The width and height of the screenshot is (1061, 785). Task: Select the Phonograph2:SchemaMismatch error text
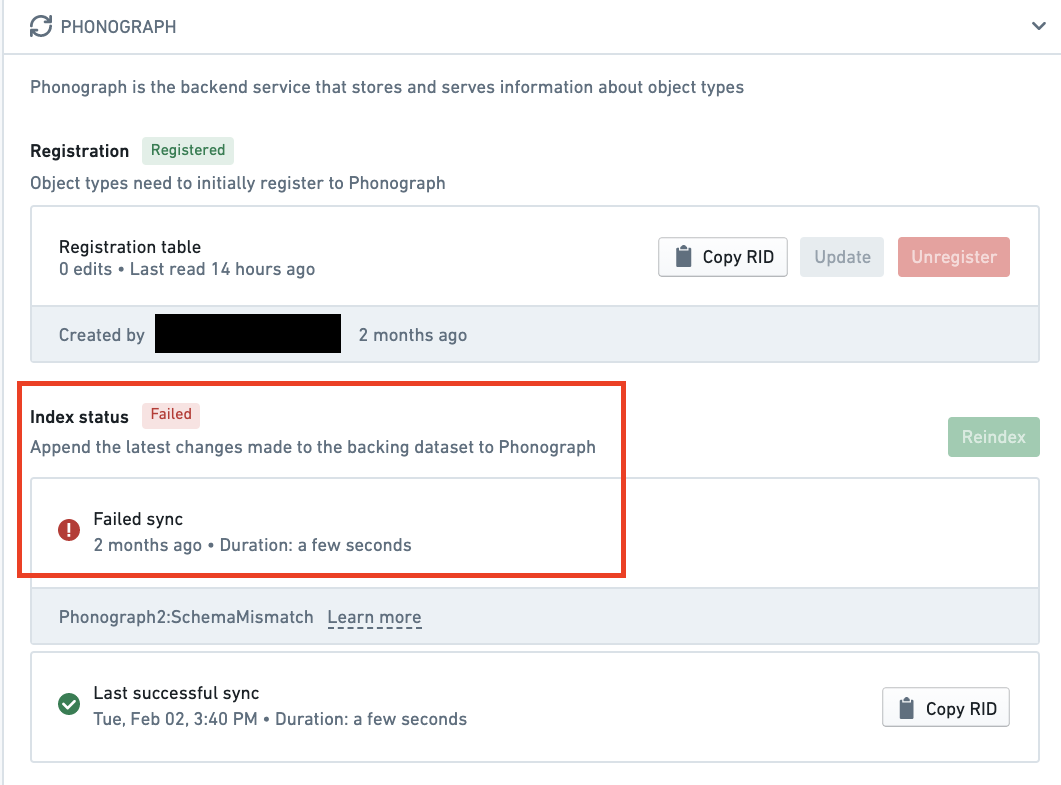click(x=186, y=617)
